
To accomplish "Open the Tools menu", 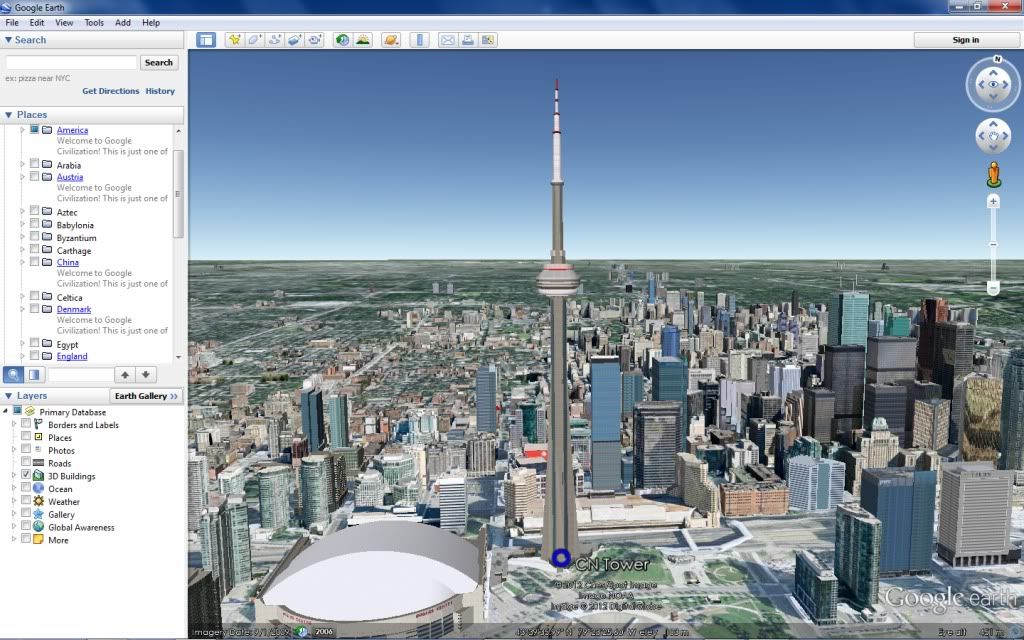I will tap(94, 22).
